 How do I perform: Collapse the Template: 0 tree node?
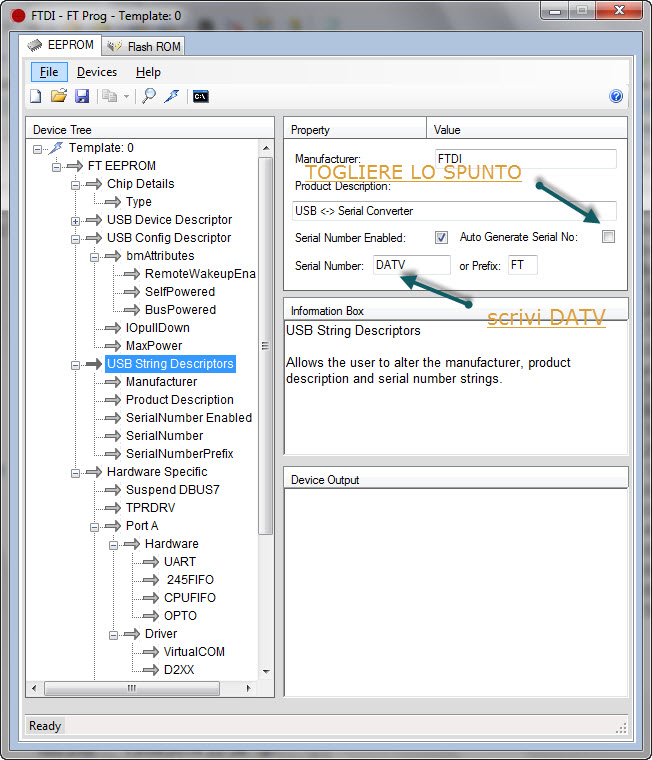[x=37, y=149]
